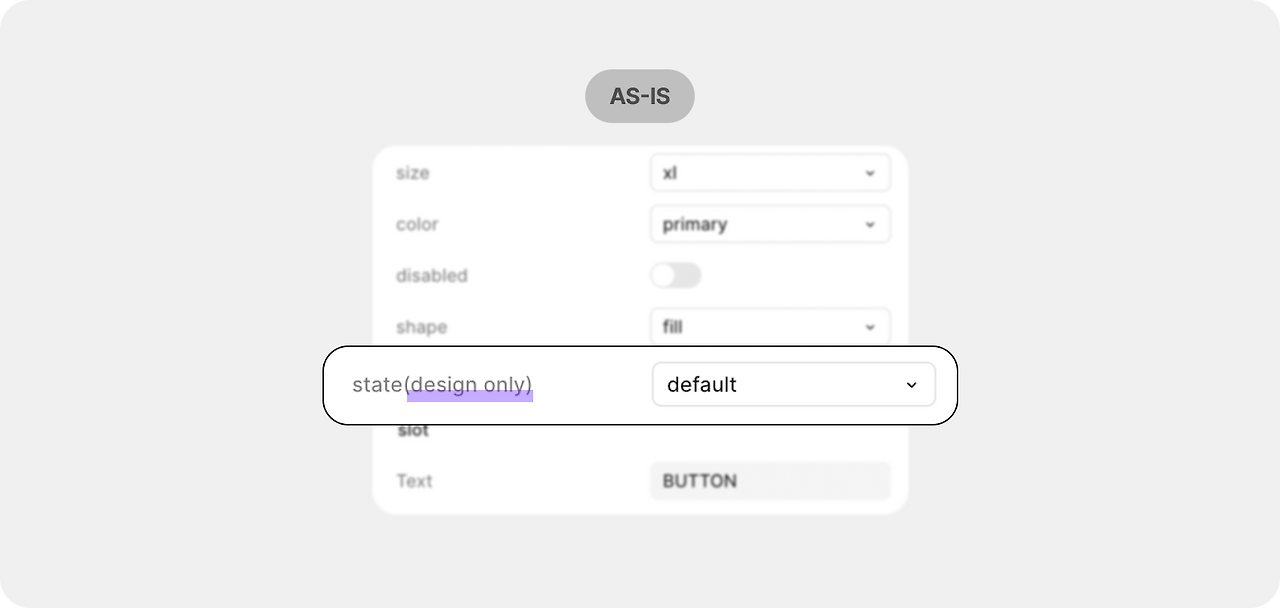The height and width of the screenshot is (608, 1280).
Task: Click the state(design only) label
Action: pyautogui.click(x=442, y=385)
